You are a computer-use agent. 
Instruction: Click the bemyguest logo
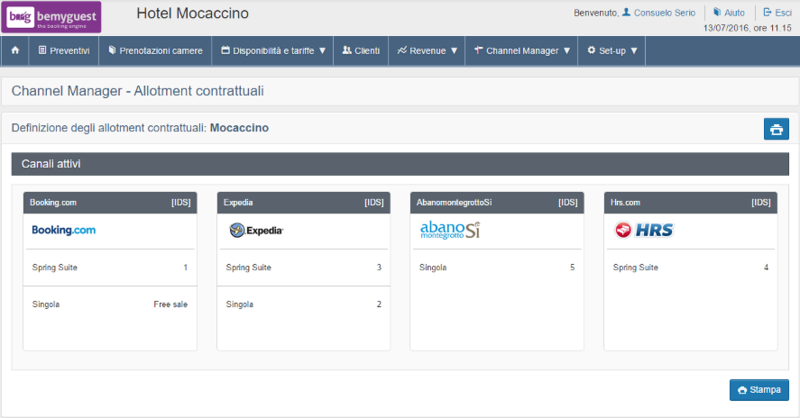point(52,17)
